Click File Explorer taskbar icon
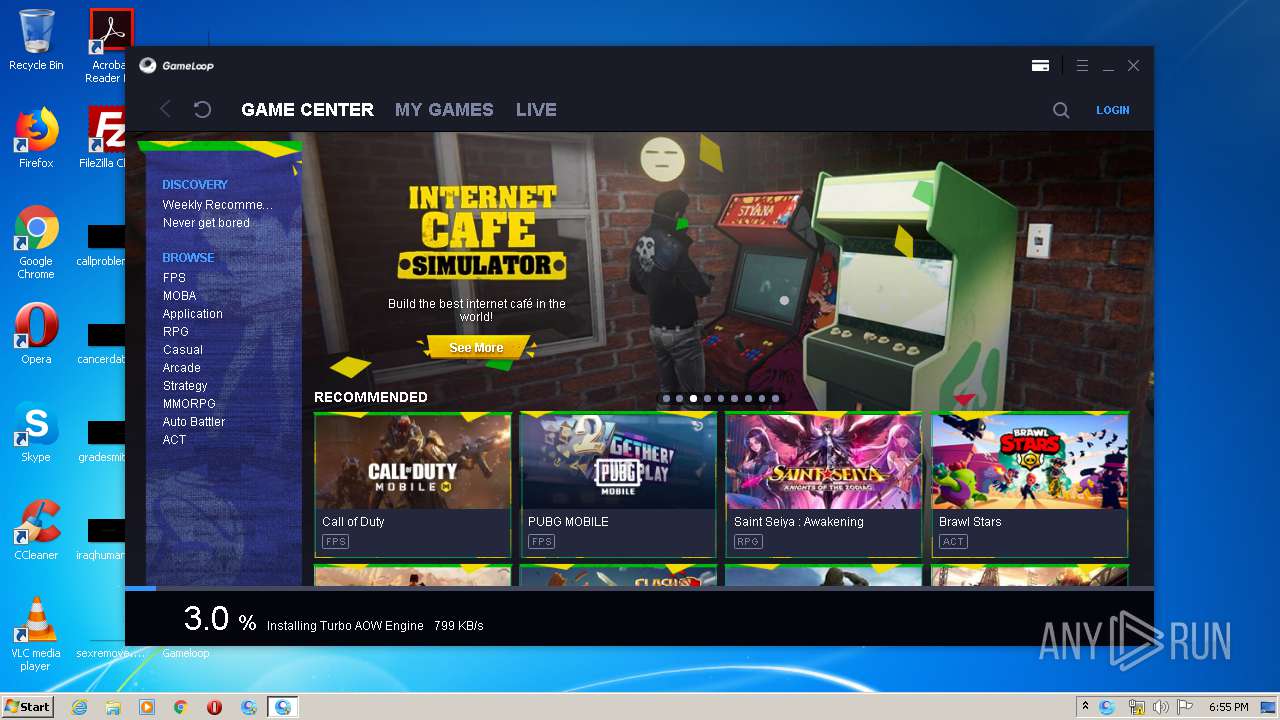This screenshot has width=1280, height=720. pyautogui.click(x=113, y=707)
